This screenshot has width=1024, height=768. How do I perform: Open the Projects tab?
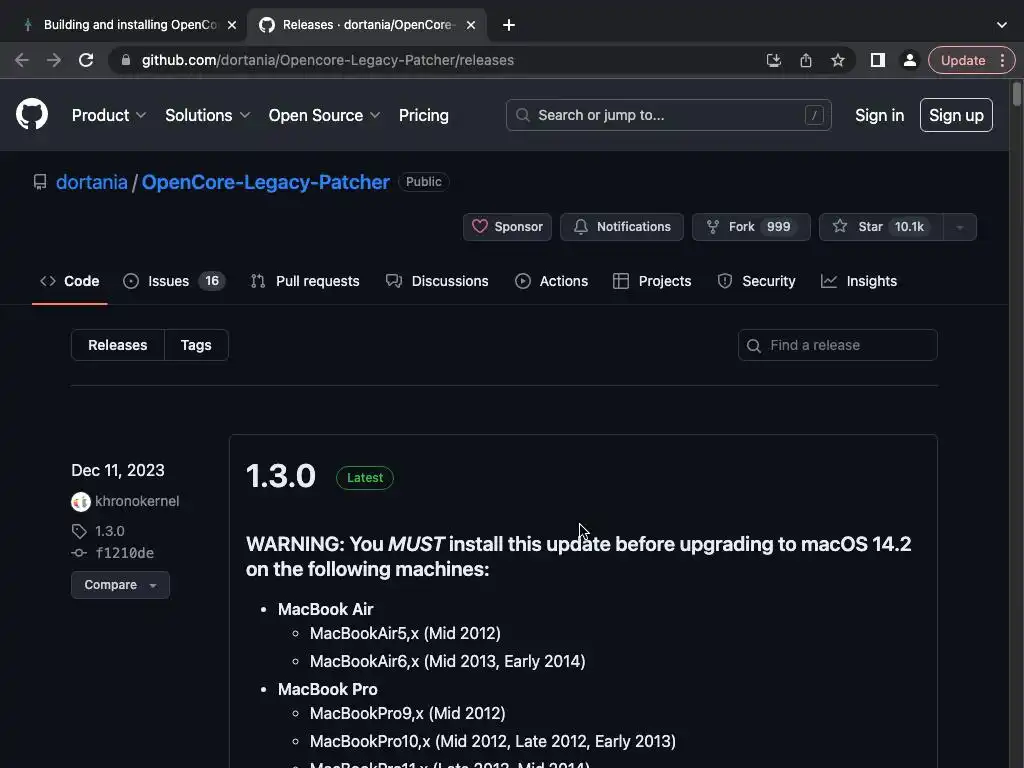coord(652,281)
